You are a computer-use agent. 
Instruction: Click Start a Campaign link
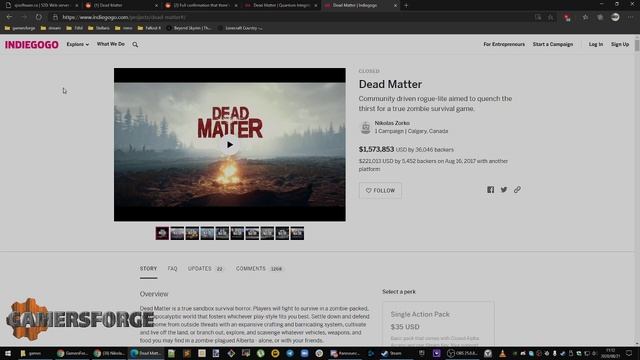click(x=553, y=44)
